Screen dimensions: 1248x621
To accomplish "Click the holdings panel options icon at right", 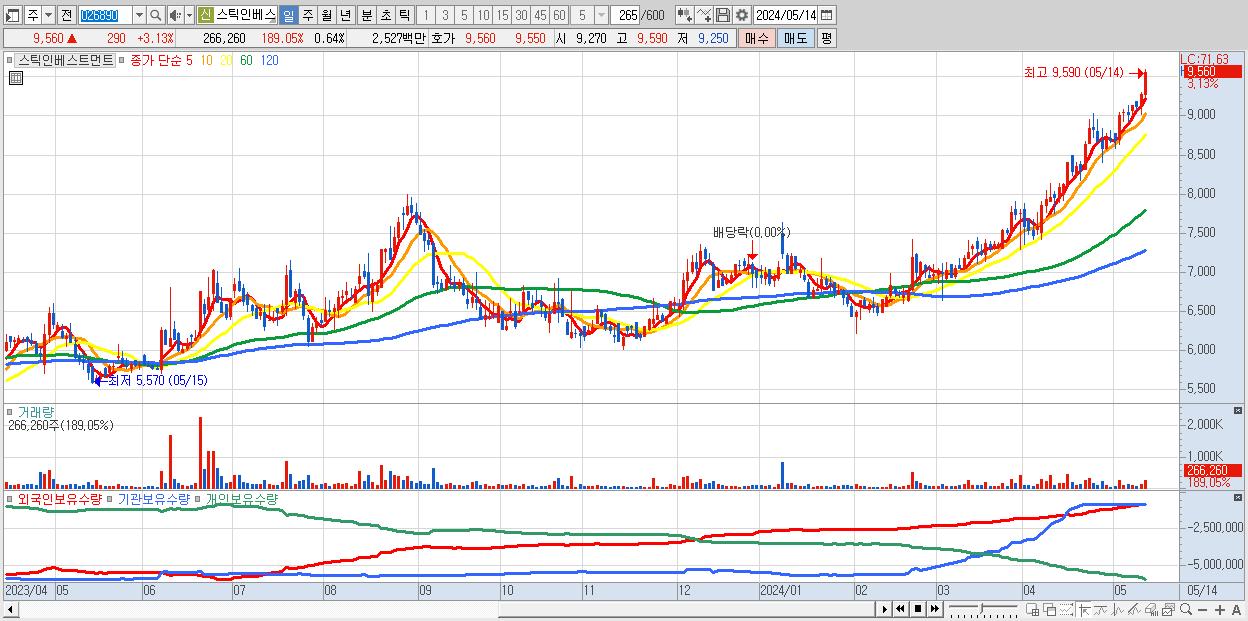I will click(x=1239, y=496).
